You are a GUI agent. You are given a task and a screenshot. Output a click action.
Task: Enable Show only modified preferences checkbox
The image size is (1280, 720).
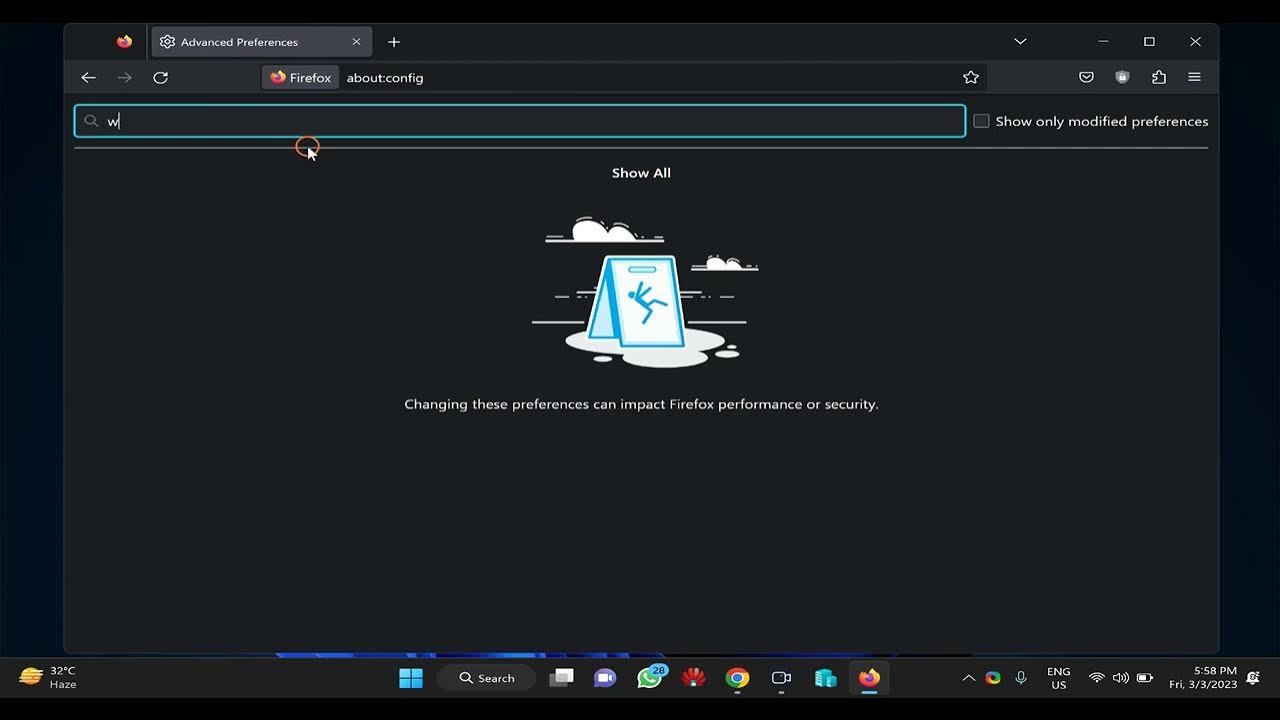[x=981, y=121]
